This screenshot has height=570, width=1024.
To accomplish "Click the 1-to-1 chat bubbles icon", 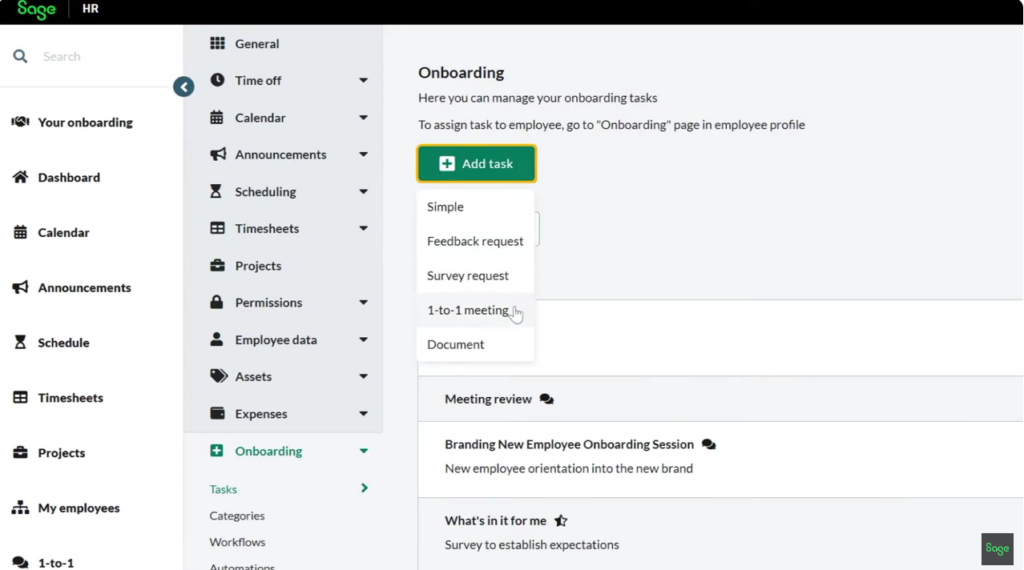I will 20,562.
